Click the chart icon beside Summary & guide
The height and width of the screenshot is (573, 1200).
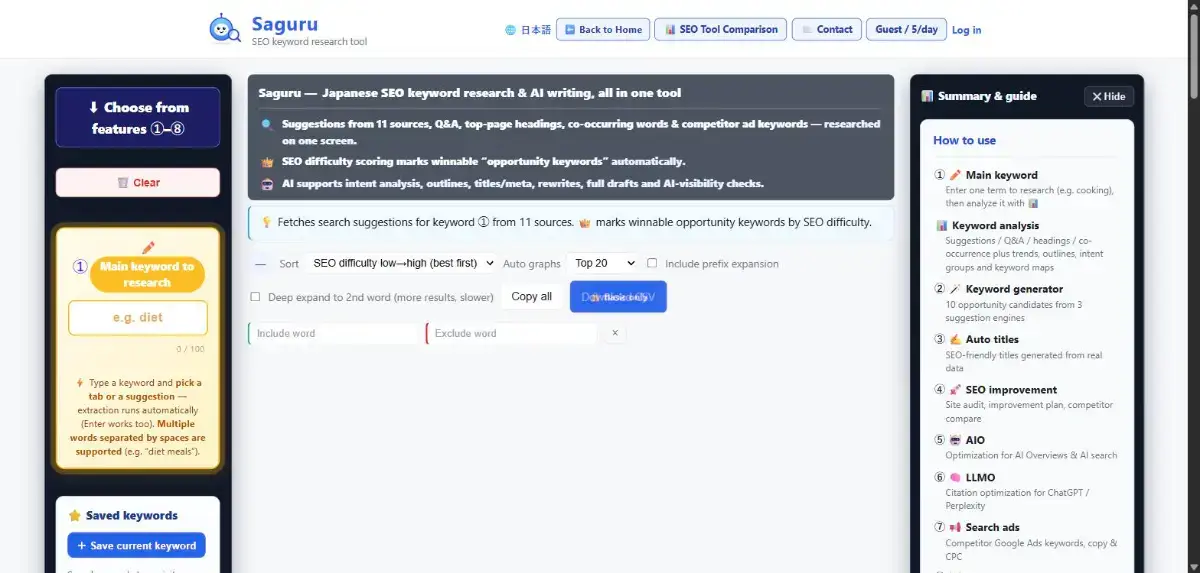coord(928,96)
